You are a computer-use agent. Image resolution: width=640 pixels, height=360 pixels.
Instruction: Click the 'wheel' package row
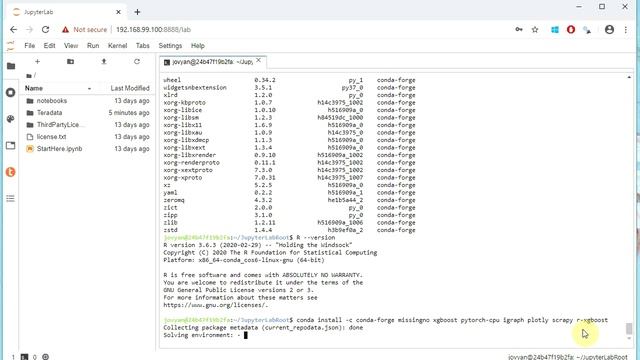click(x=289, y=80)
